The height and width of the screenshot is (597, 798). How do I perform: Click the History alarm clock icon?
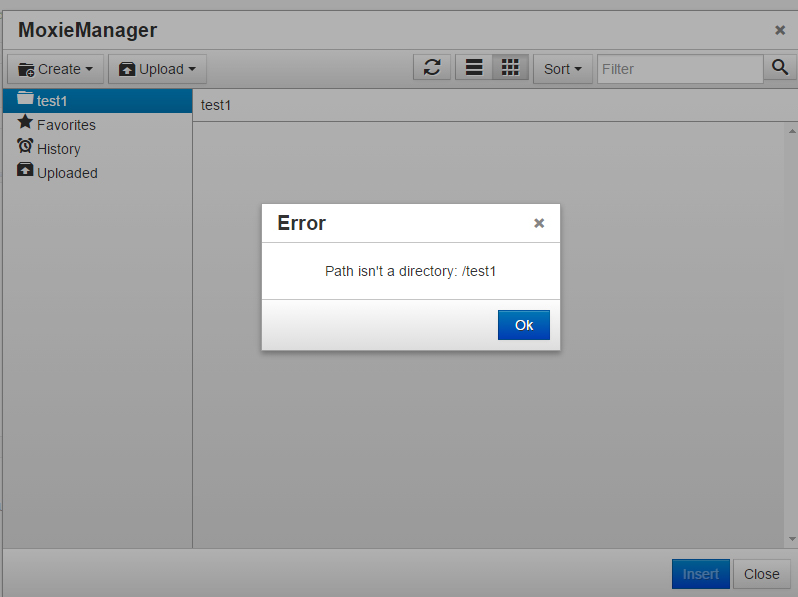coord(25,146)
